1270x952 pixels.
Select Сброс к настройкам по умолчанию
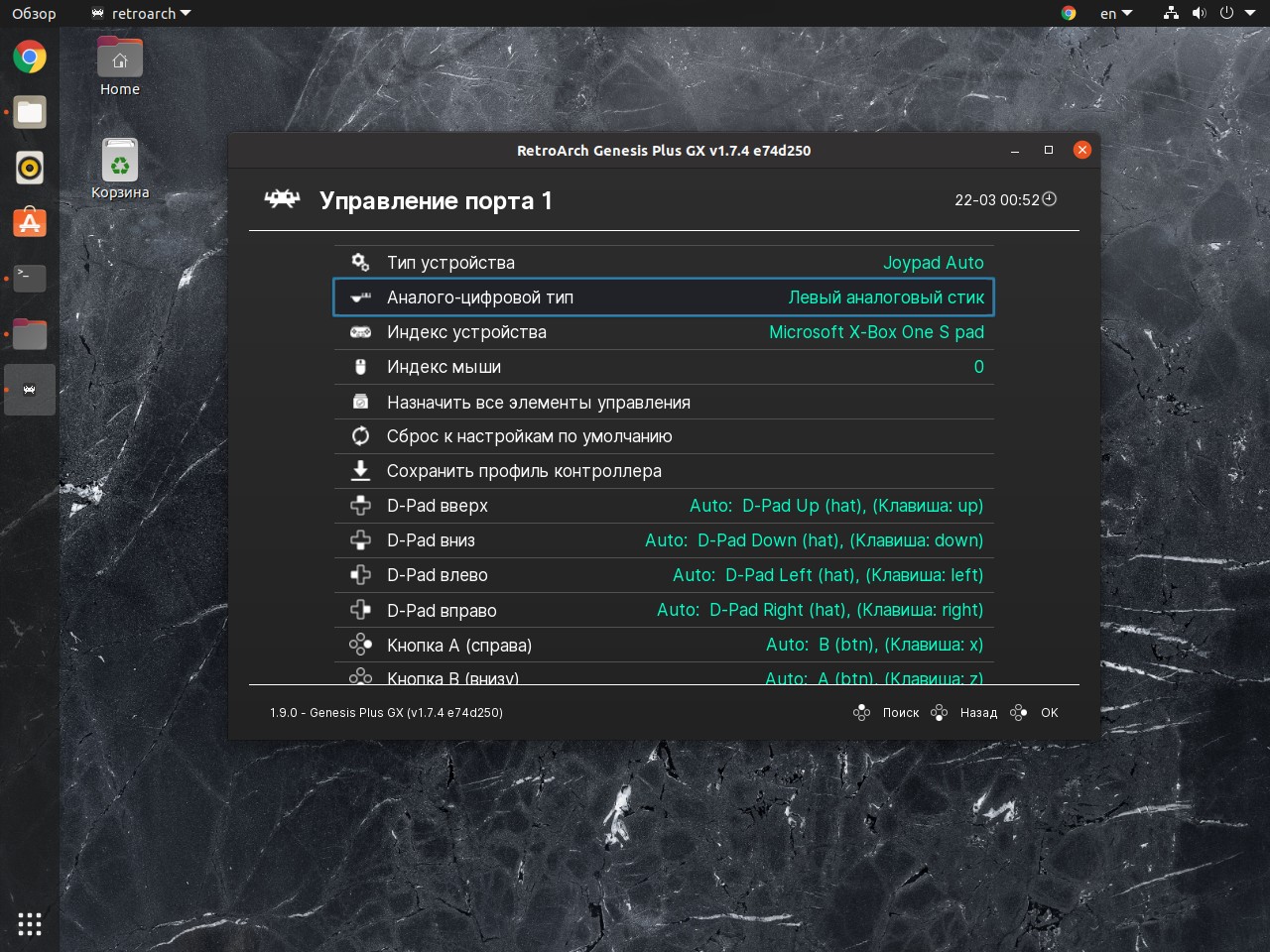[664, 436]
